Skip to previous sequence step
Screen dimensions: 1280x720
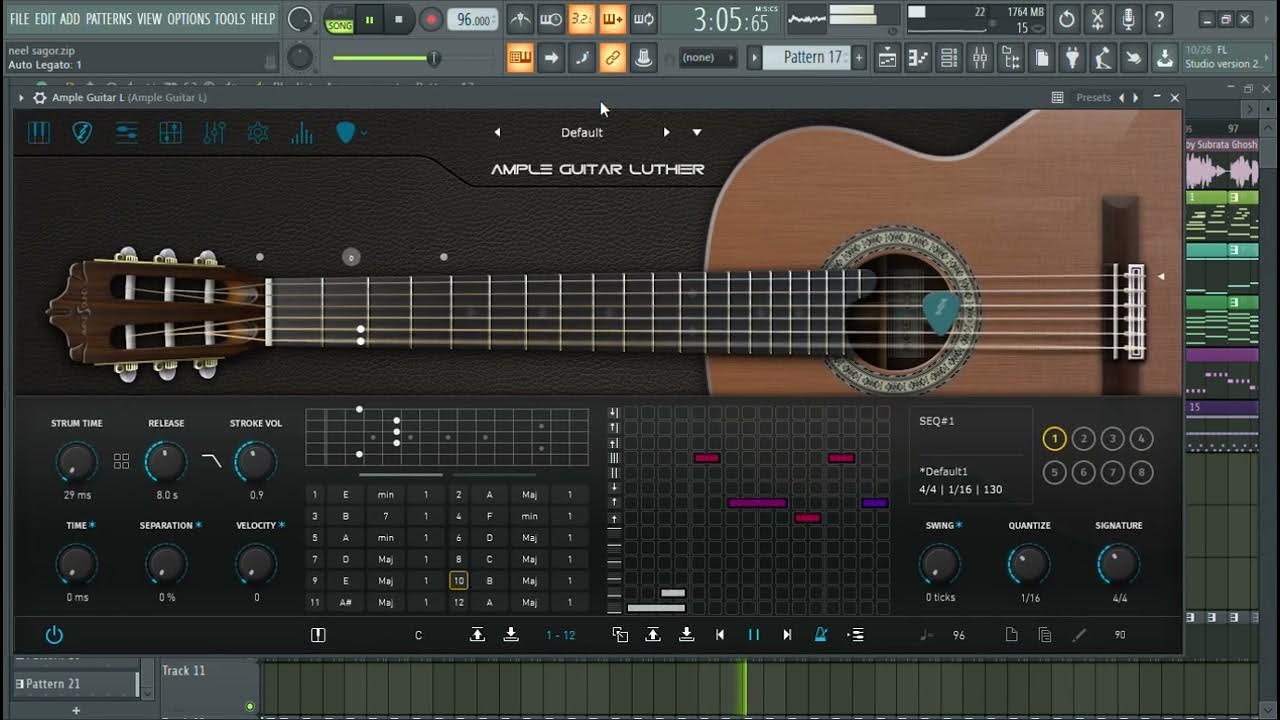click(x=720, y=635)
